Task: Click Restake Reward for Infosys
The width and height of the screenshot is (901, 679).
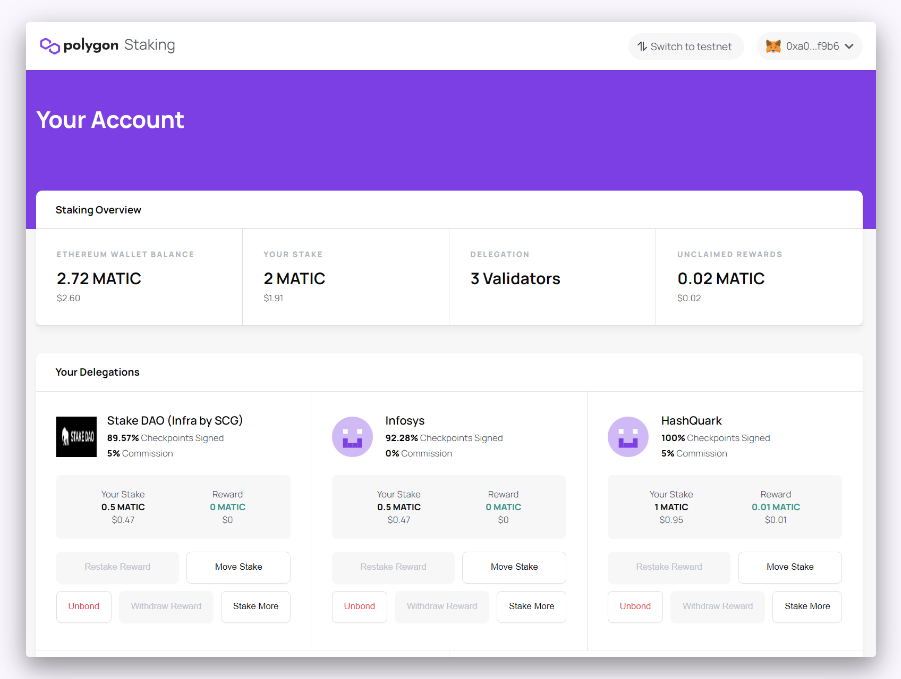Action: [x=393, y=567]
